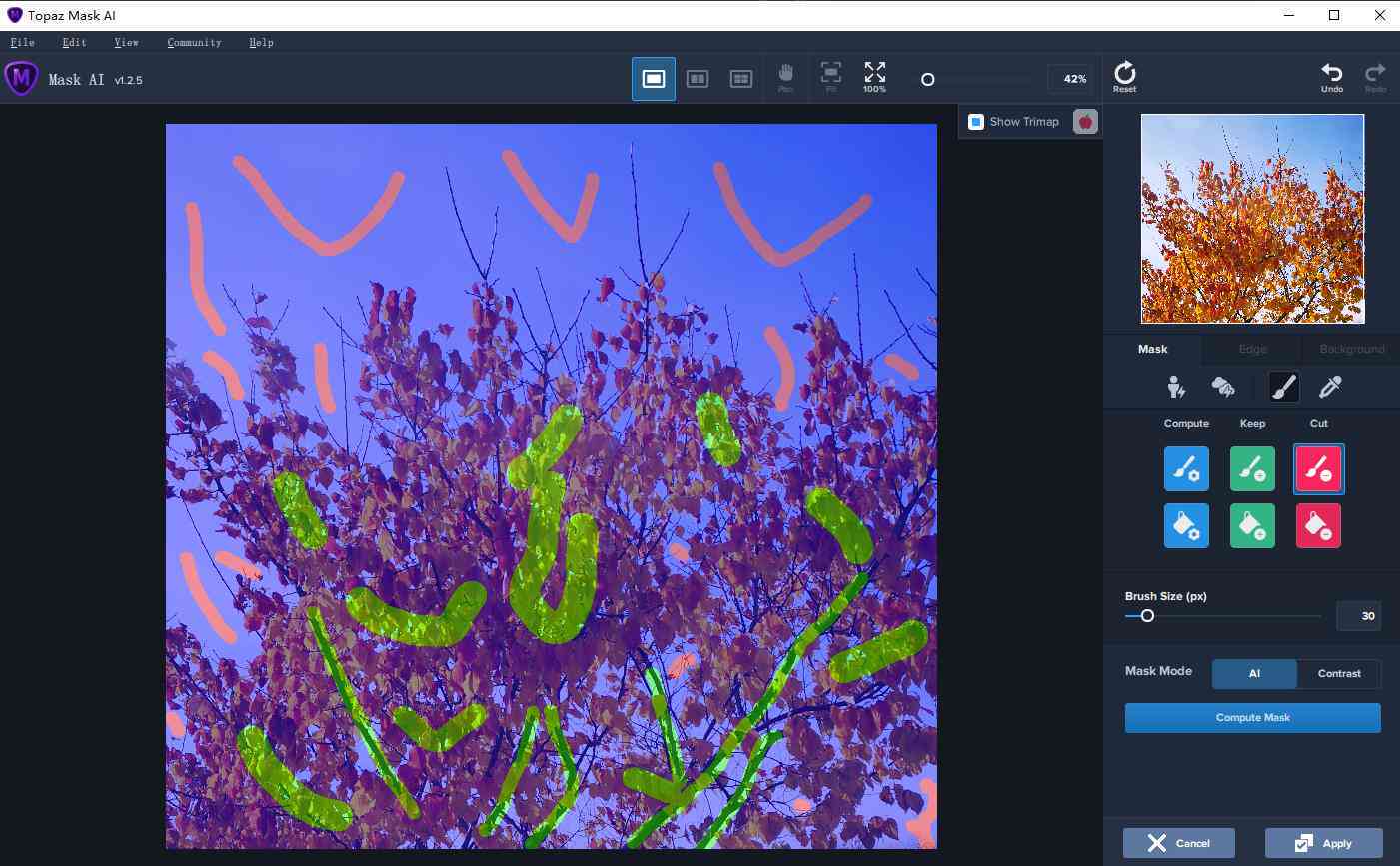Click the Reset icon
The image size is (1400, 866).
1124,77
